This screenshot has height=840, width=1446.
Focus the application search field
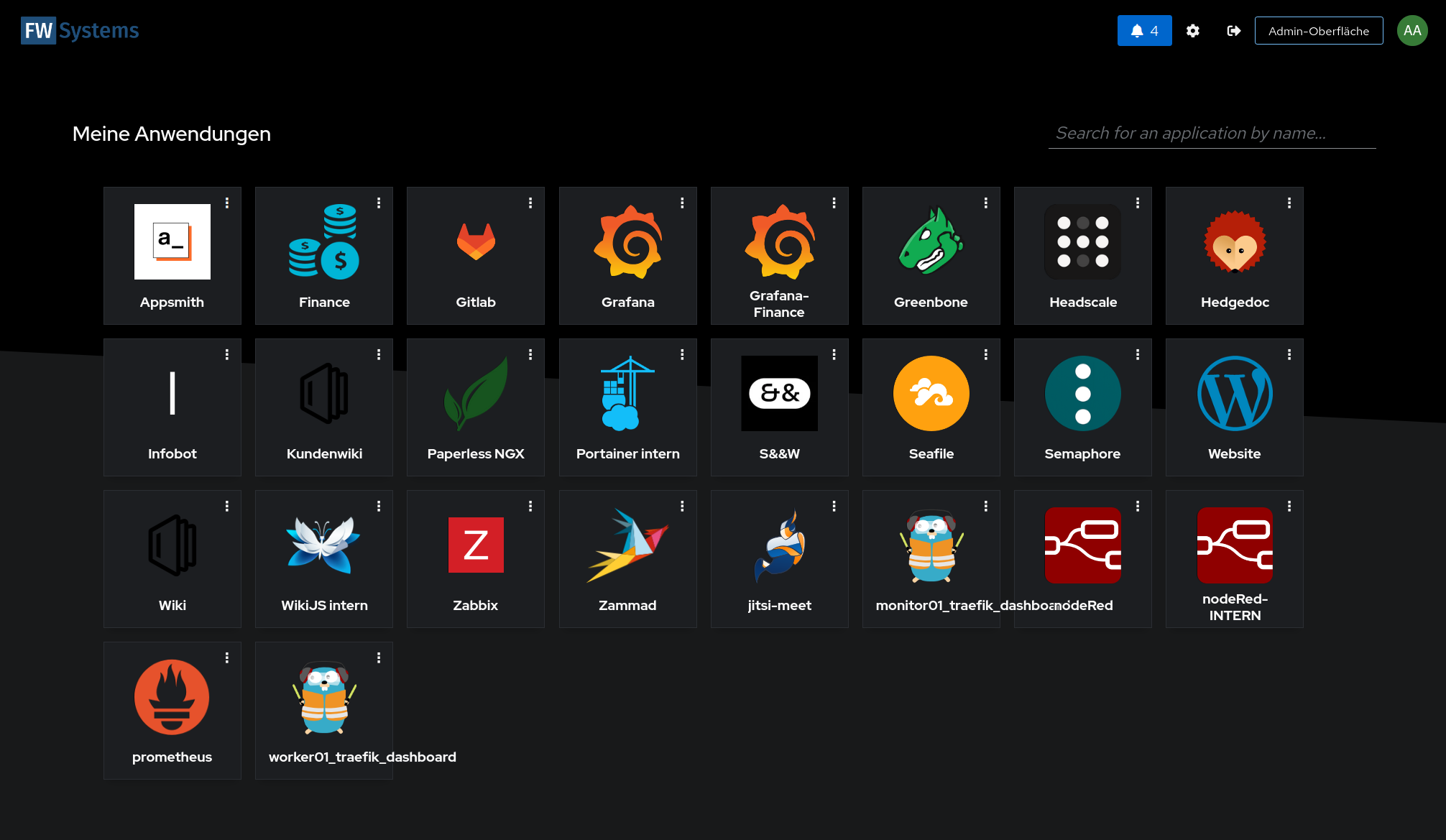click(1211, 134)
